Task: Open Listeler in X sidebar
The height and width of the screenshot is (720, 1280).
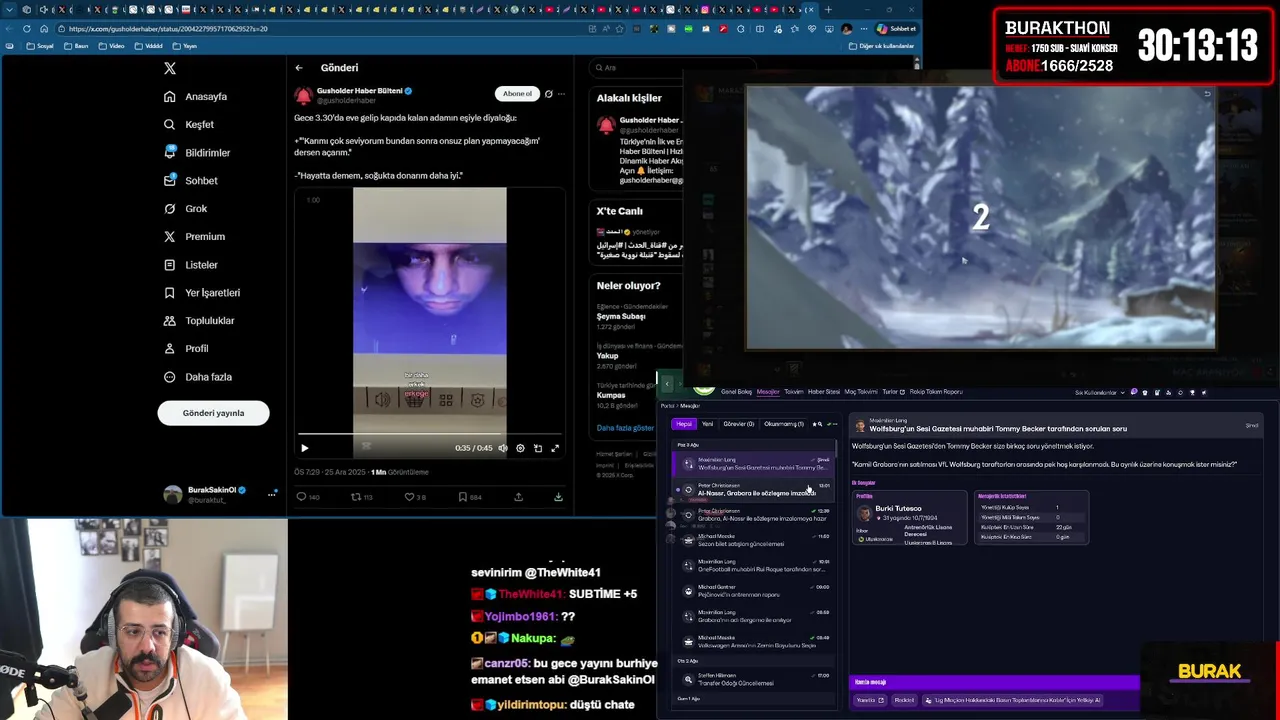Action: 190,265
